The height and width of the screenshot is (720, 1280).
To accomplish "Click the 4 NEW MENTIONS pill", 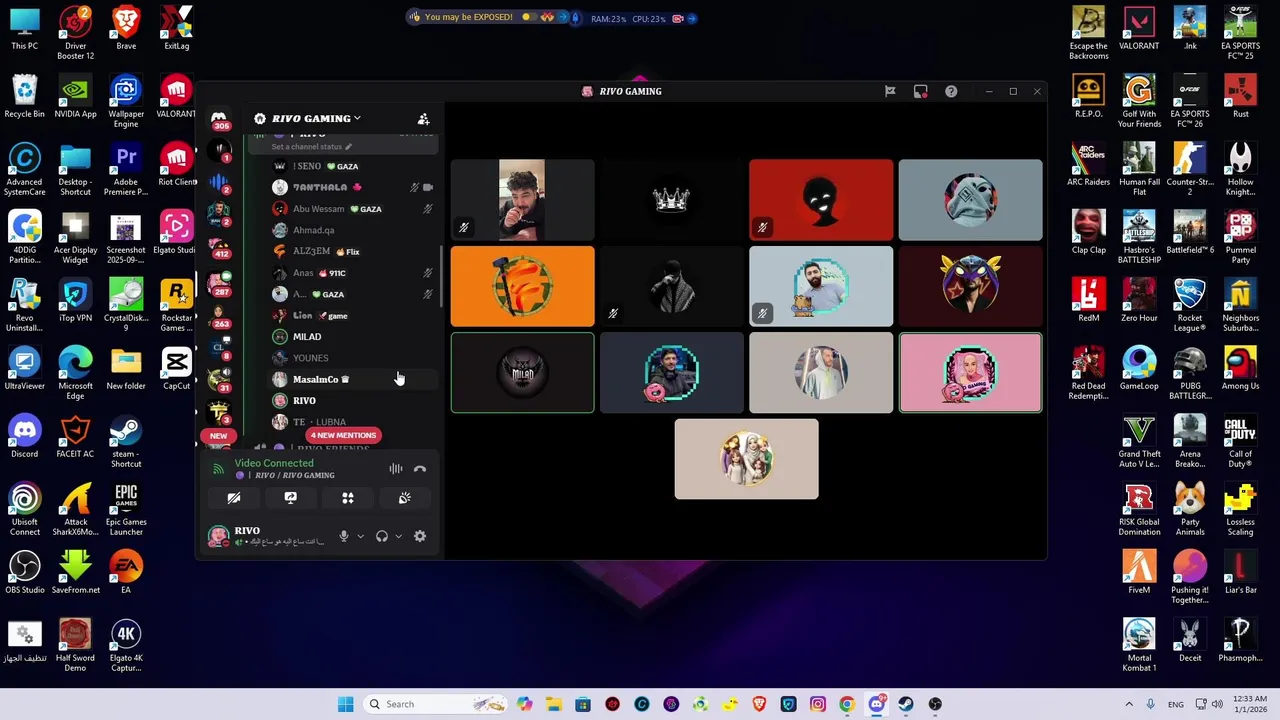I will pyautogui.click(x=343, y=435).
